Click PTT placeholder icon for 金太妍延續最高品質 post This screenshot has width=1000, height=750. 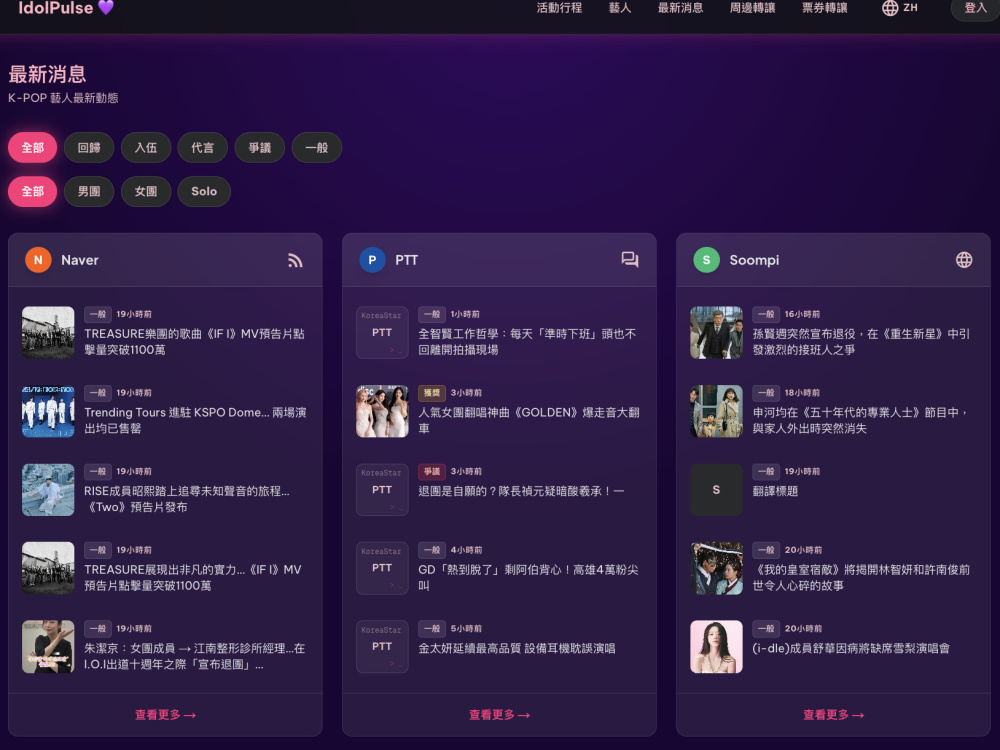(x=382, y=647)
